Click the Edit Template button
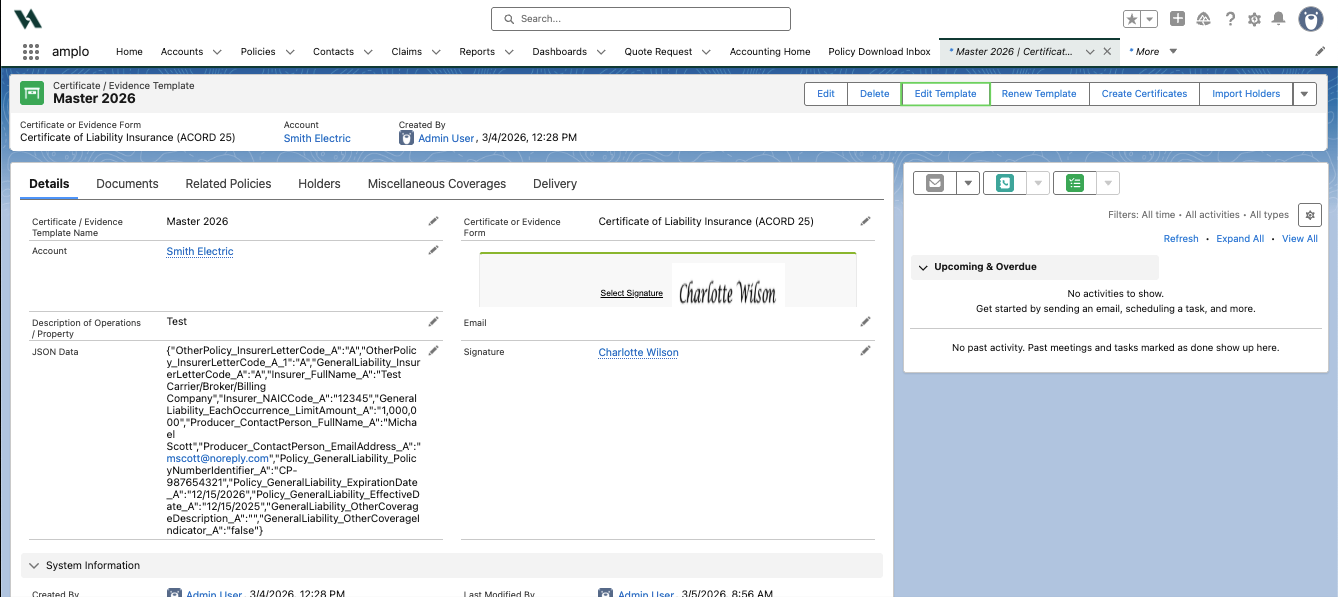Screen dimensions: 1338x597 [x=946, y=94]
